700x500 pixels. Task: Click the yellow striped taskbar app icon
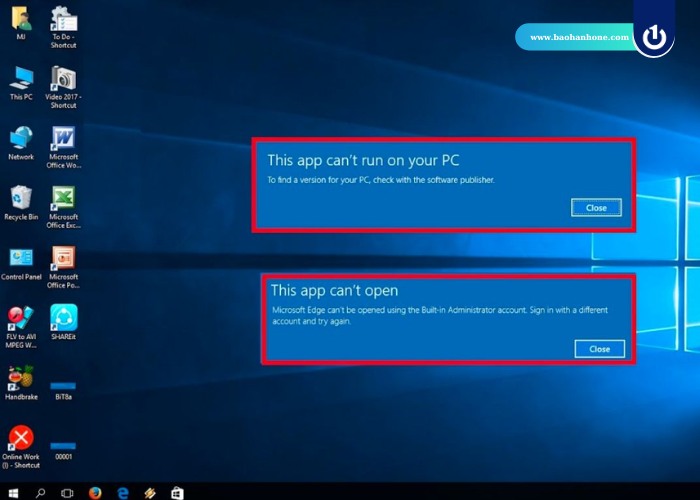150,492
